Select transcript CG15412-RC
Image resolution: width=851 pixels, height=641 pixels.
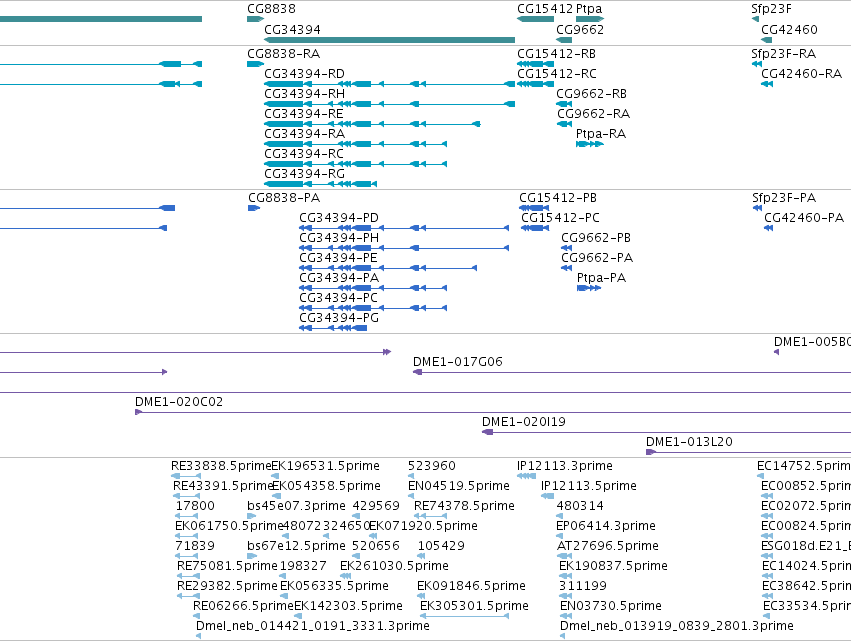point(556,73)
